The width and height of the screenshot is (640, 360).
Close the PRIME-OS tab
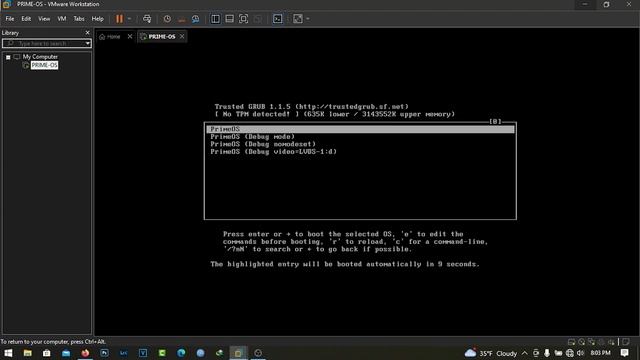pyautogui.click(x=182, y=37)
